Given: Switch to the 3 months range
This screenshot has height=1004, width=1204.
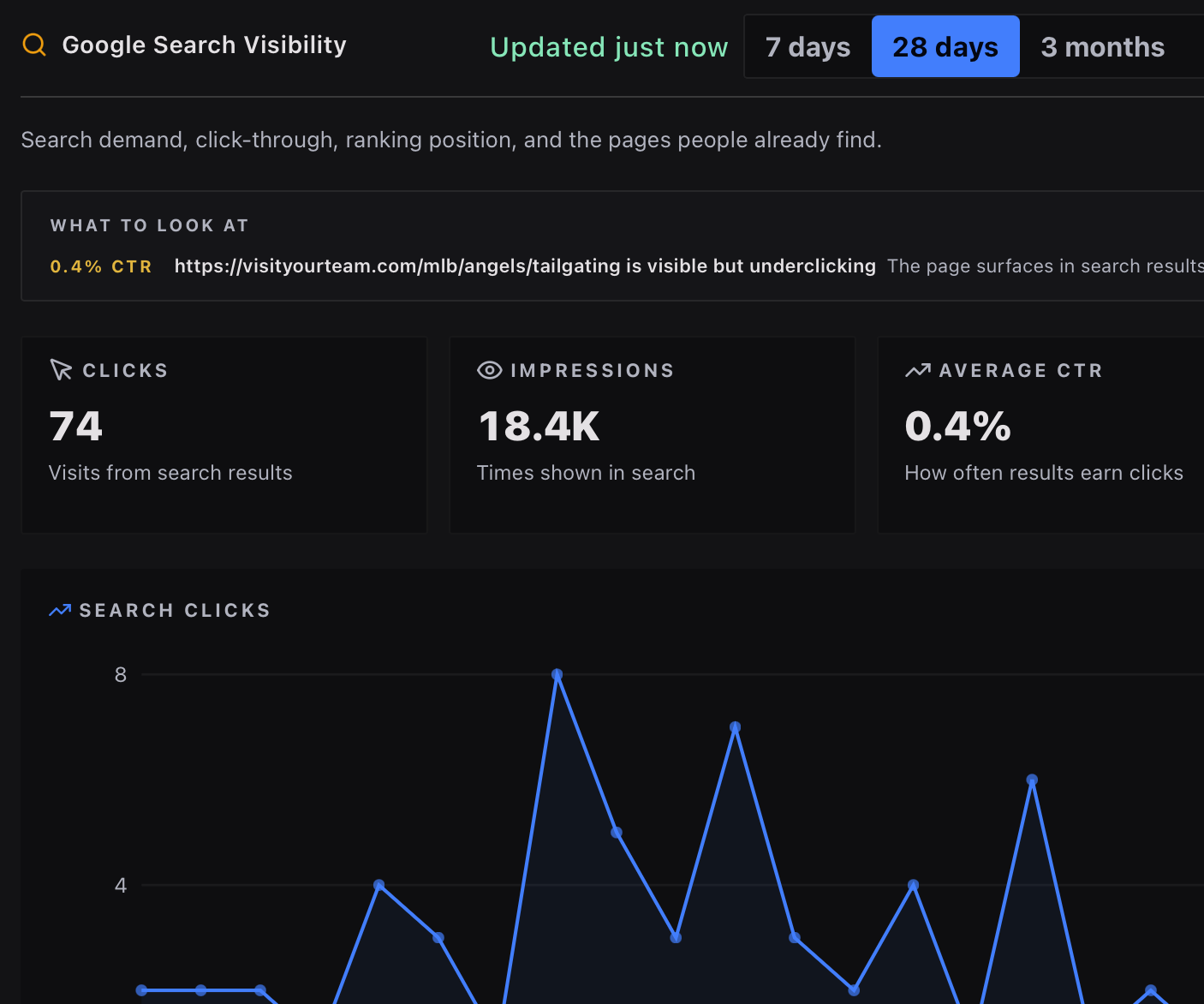Looking at the screenshot, I should point(1103,46).
